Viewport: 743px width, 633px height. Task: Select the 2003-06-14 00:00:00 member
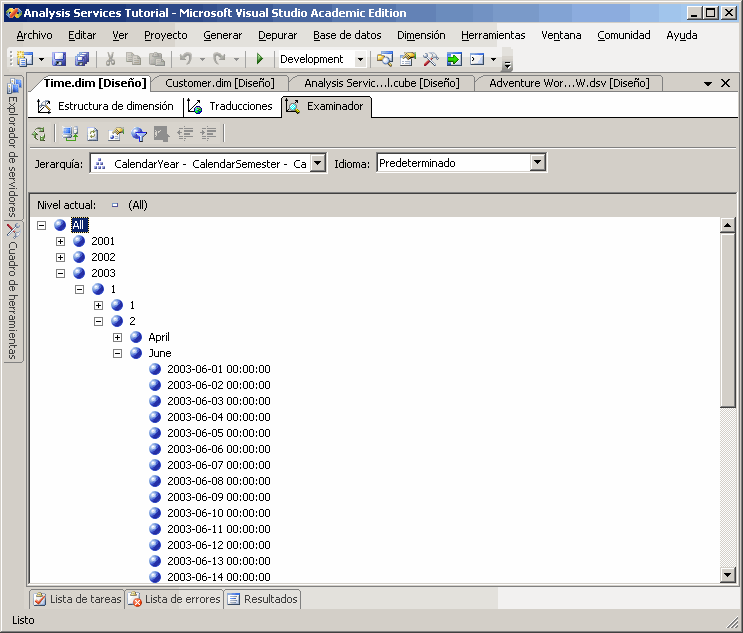219,577
